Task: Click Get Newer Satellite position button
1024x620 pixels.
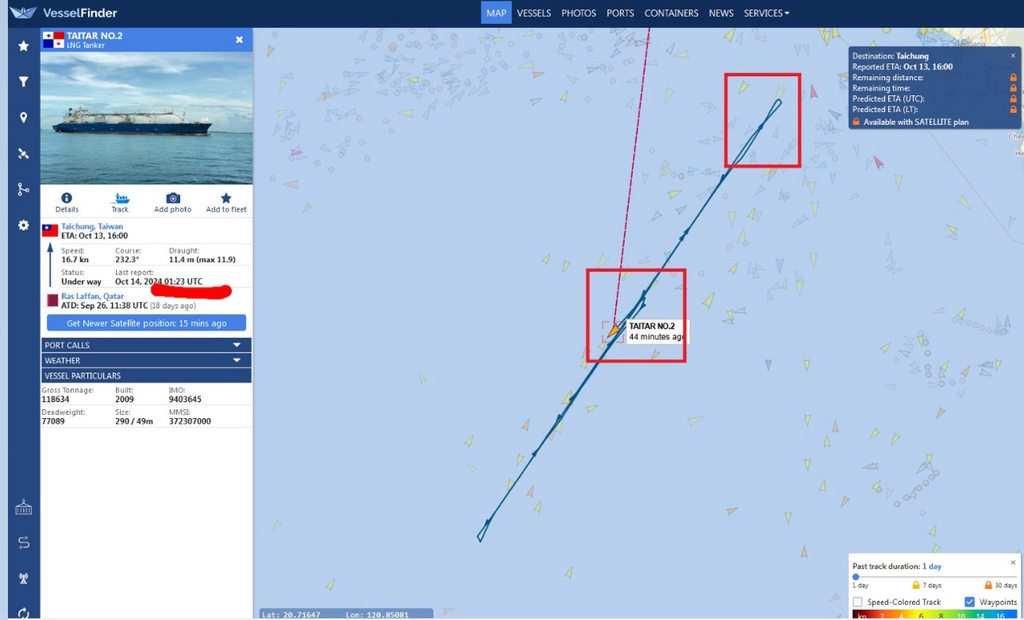Action: pyautogui.click(x=146, y=323)
